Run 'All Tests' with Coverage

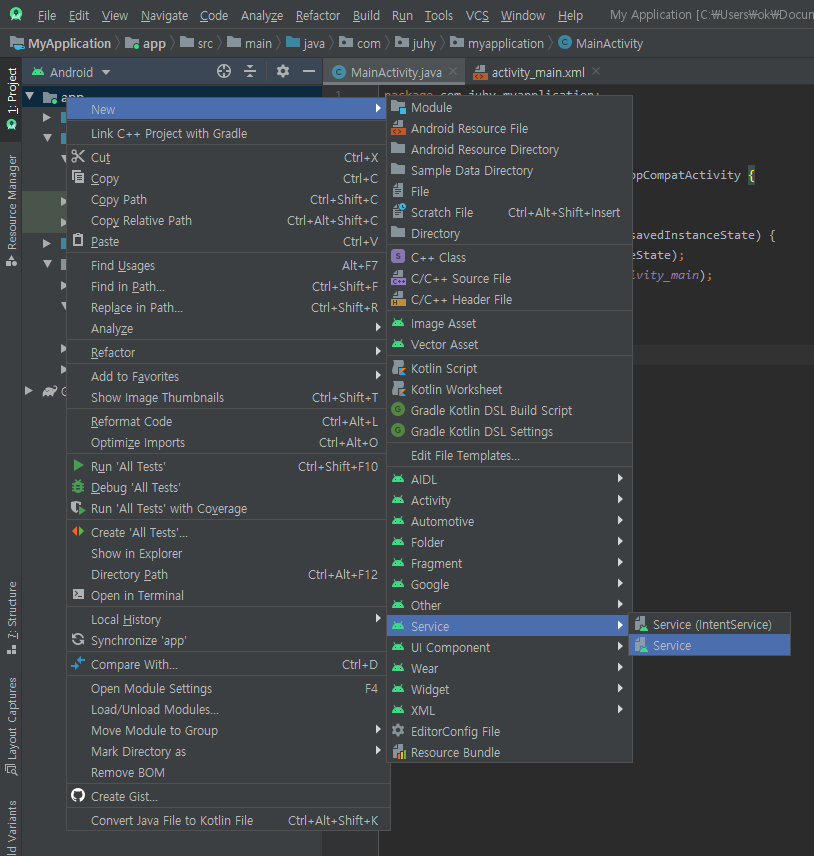coord(228,508)
